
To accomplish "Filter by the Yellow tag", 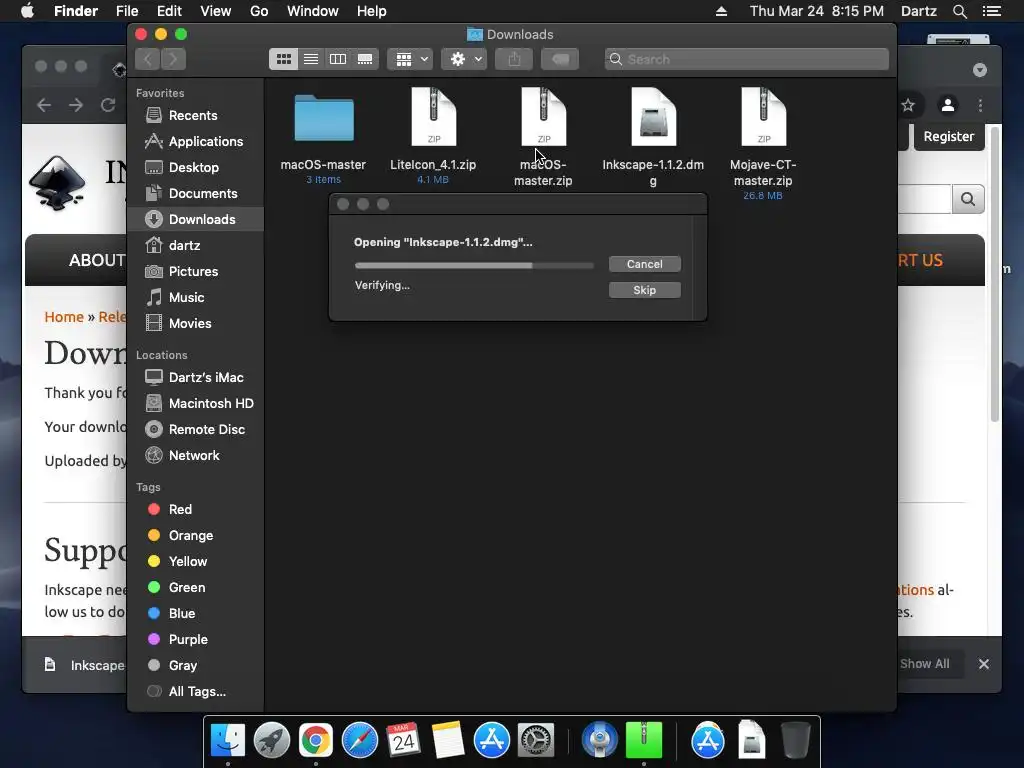I will 195,562.
